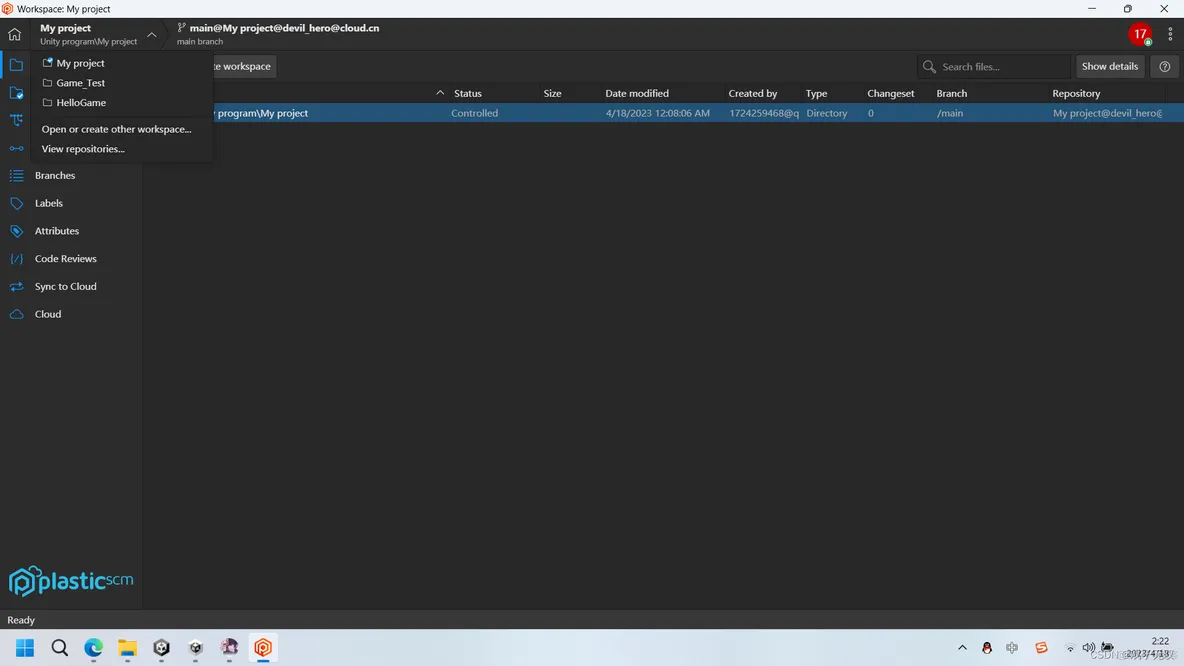1184x666 pixels.
Task: Show hidden system tray icons
Action: (x=962, y=648)
